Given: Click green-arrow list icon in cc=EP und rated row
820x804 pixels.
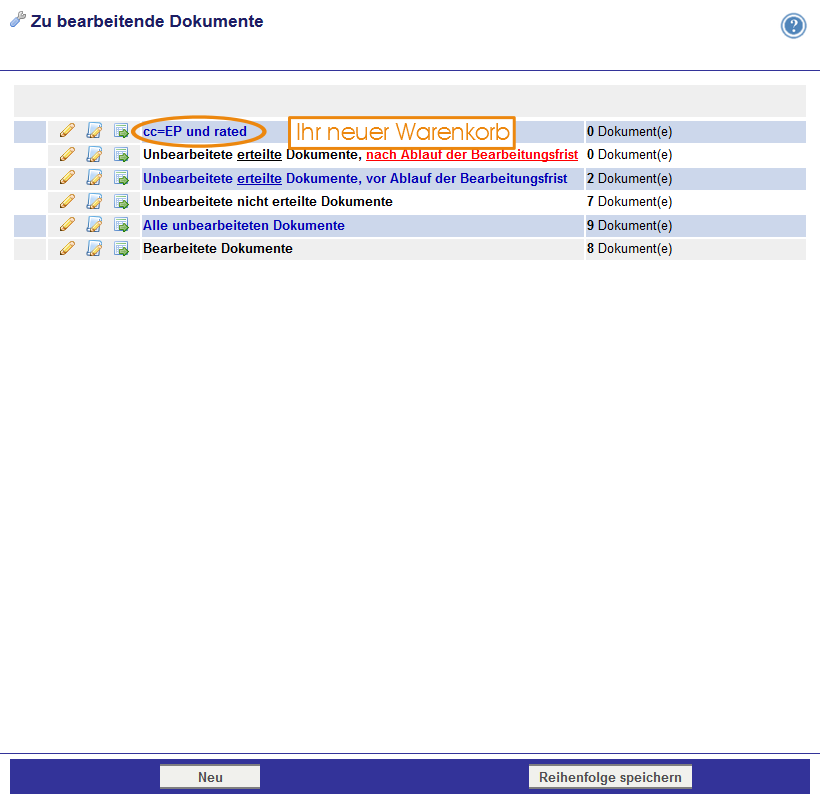Looking at the screenshot, I should (x=121, y=130).
